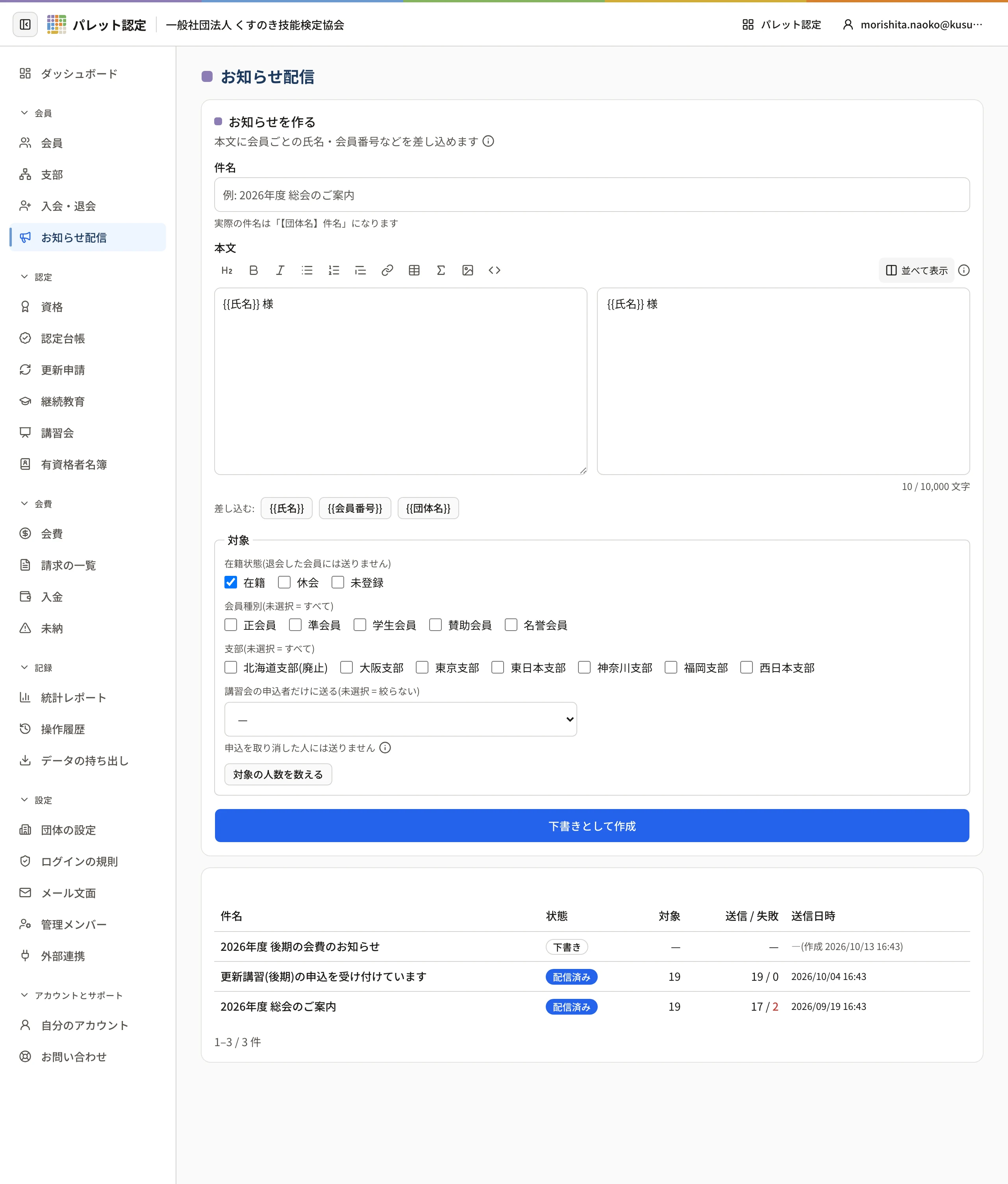The height and width of the screenshot is (1184, 1008).
Task: Check the 正会員 member type
Action: (231, 625)
